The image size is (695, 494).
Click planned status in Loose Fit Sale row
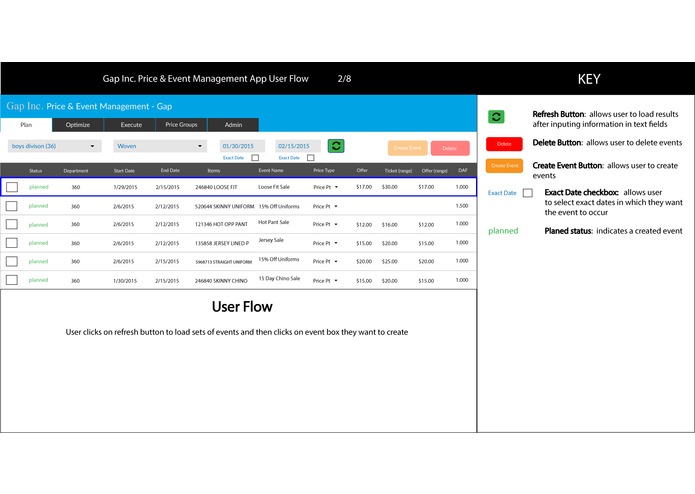pos(39,187)
